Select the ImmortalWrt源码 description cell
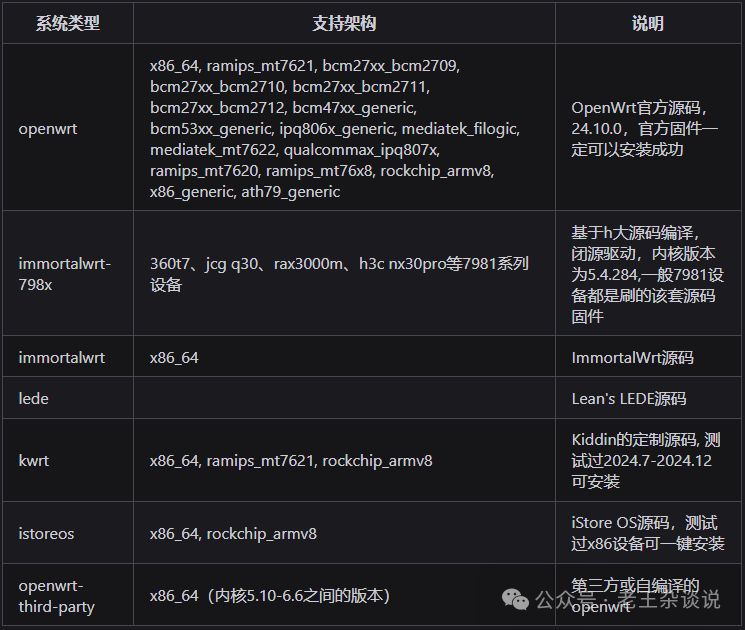This screenshot has width=745, height=630. (632, 357)
